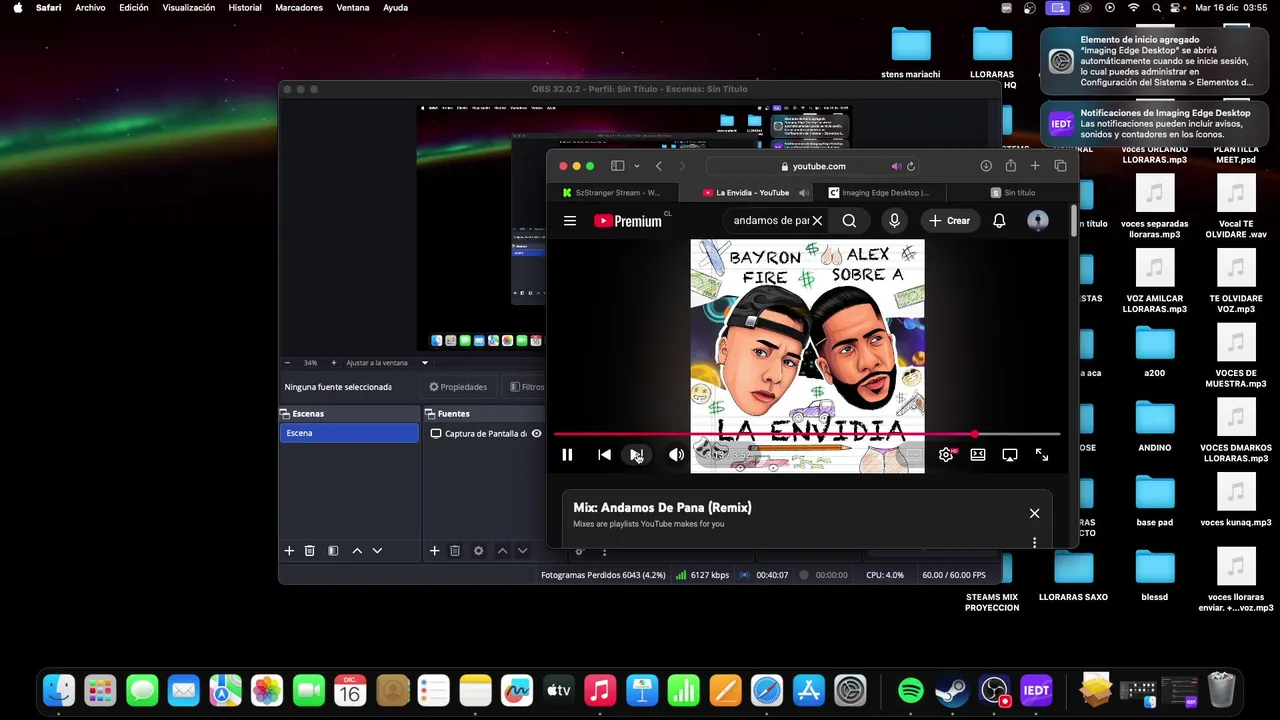Open YouTube notifications bell

[x=999, y=221]
